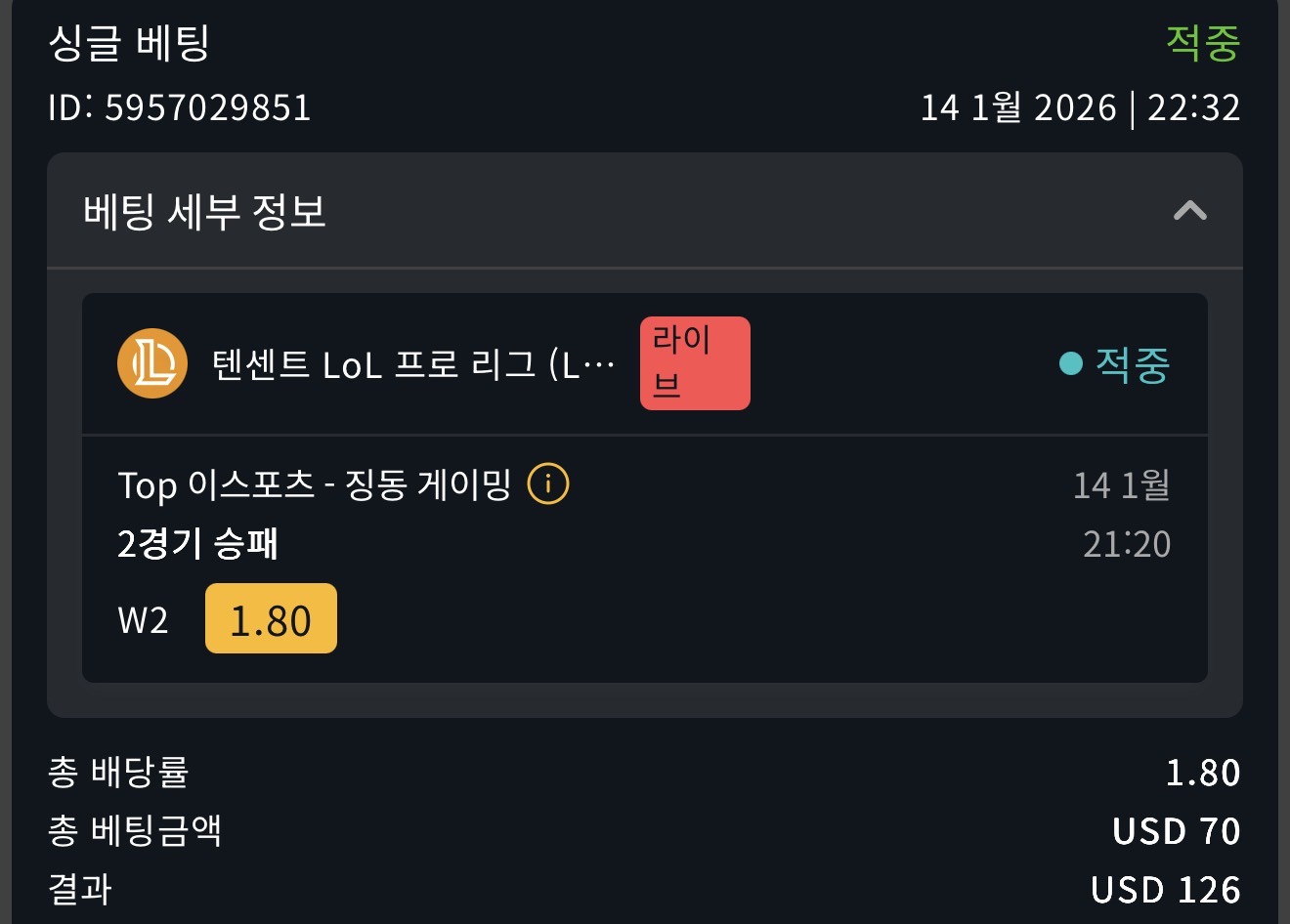Click the 베팅 세부 정보 header title
Screen dimensions: 1290x924
(x=204, y=211)
